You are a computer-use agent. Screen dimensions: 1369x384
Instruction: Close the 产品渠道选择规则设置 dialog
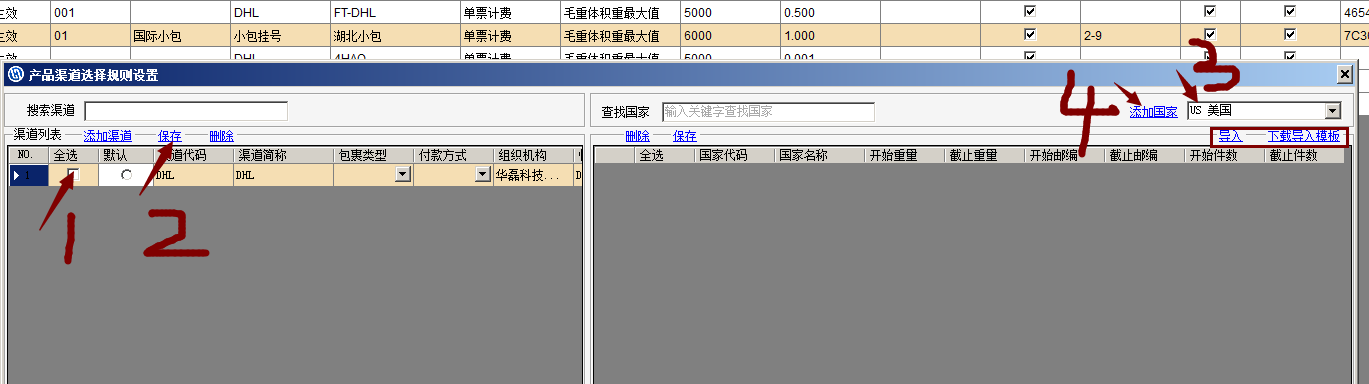1345,74
